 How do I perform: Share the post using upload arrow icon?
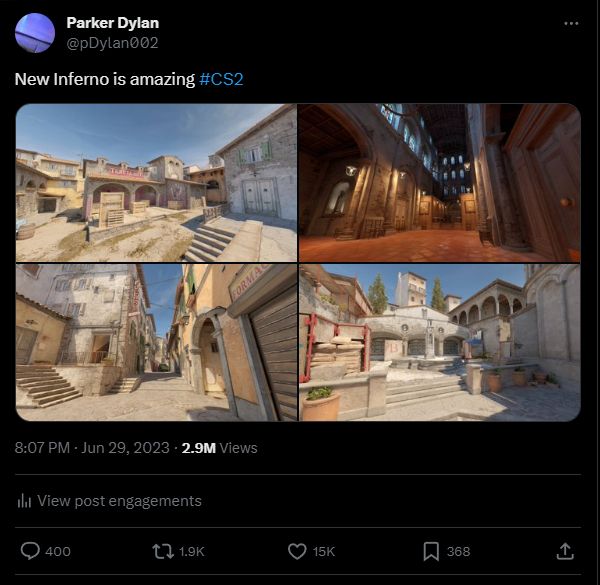[x=565, y=551]
